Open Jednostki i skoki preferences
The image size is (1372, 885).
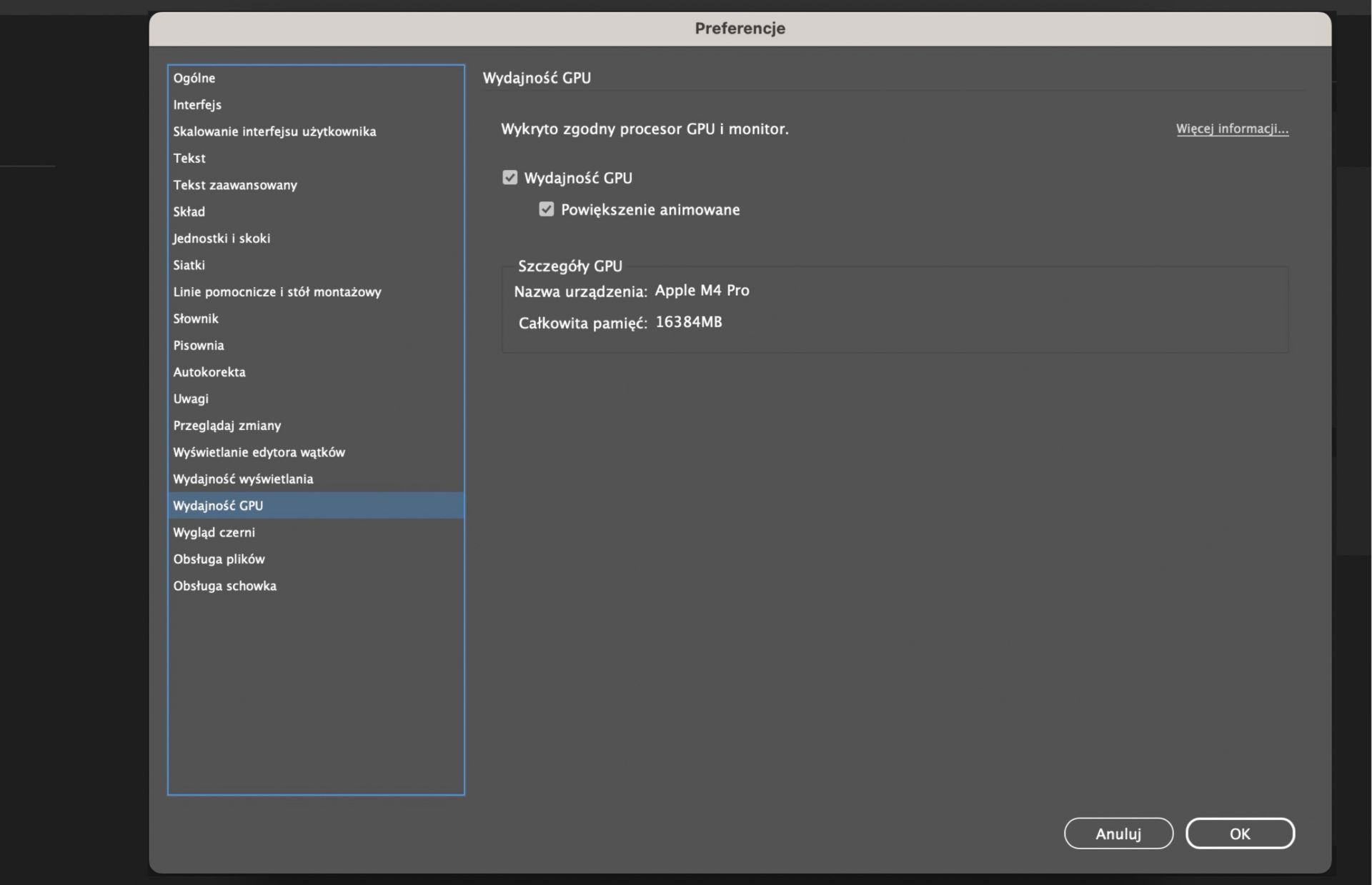(x=222, y=238)
